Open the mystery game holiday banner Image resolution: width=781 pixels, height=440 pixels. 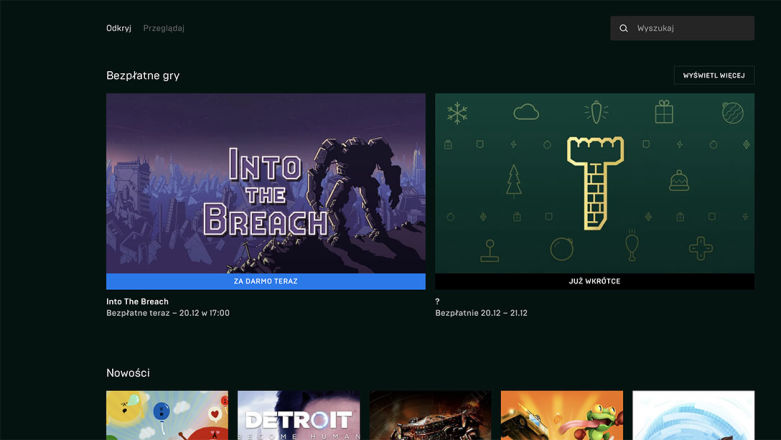click(x=594, y=183)
